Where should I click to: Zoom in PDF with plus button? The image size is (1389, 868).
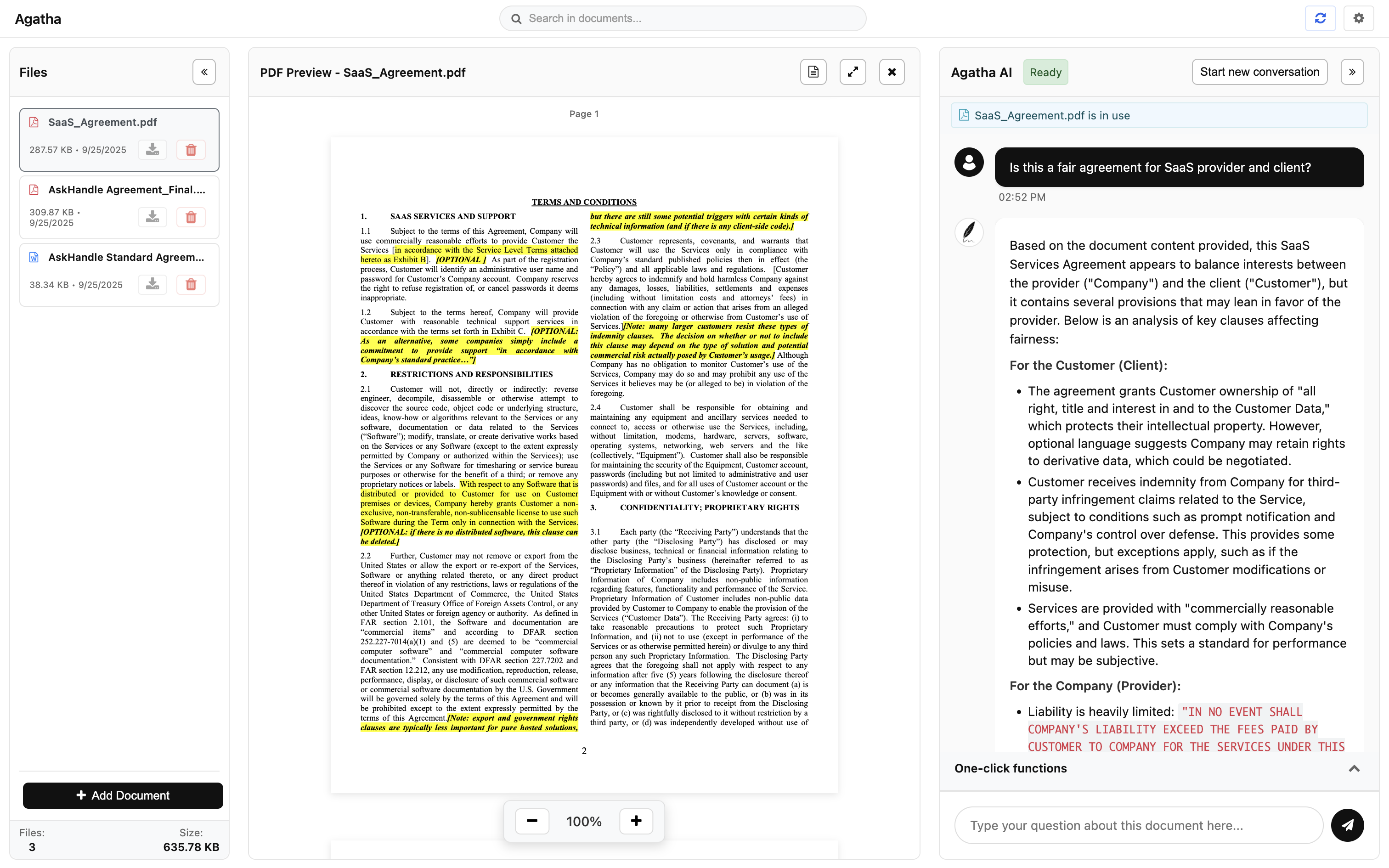coord(635,821)
